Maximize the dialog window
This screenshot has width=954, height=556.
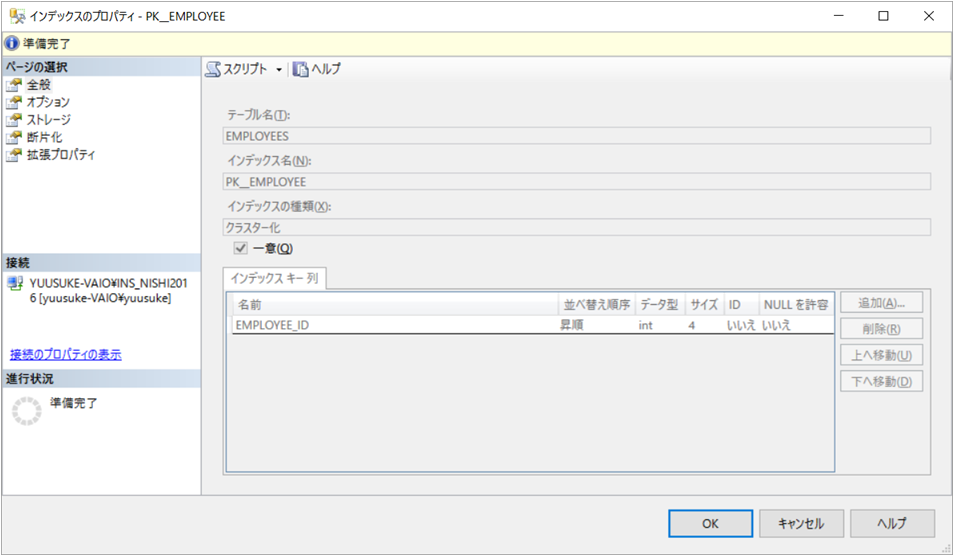click(883, 16)
